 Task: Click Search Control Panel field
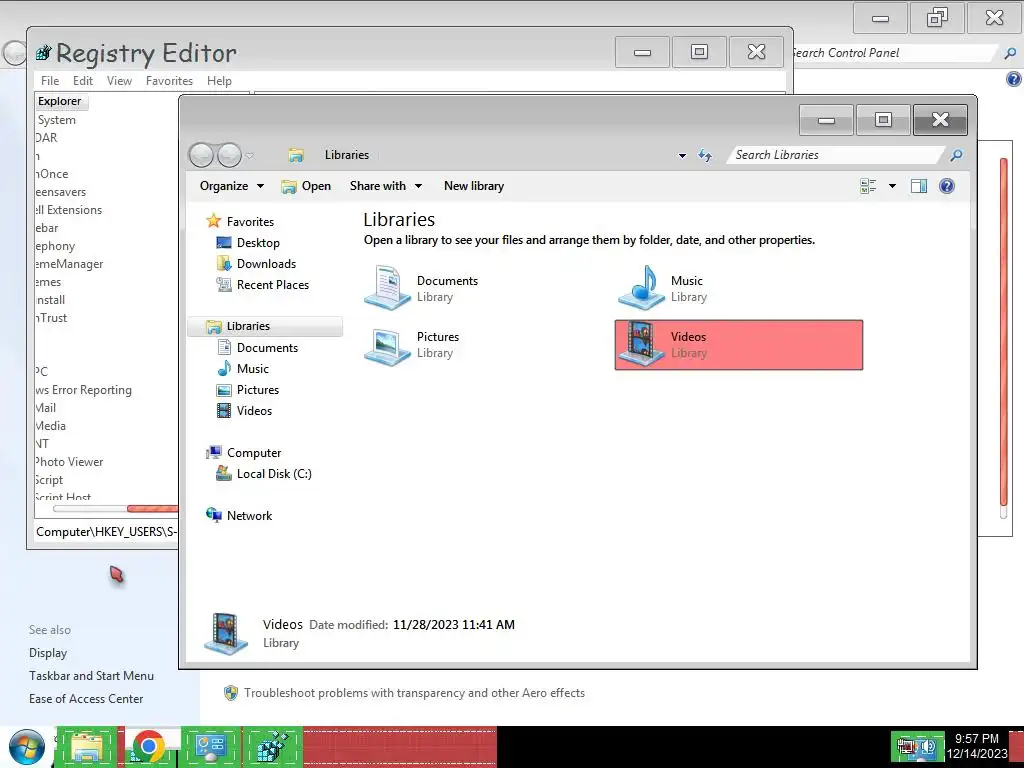895,53
